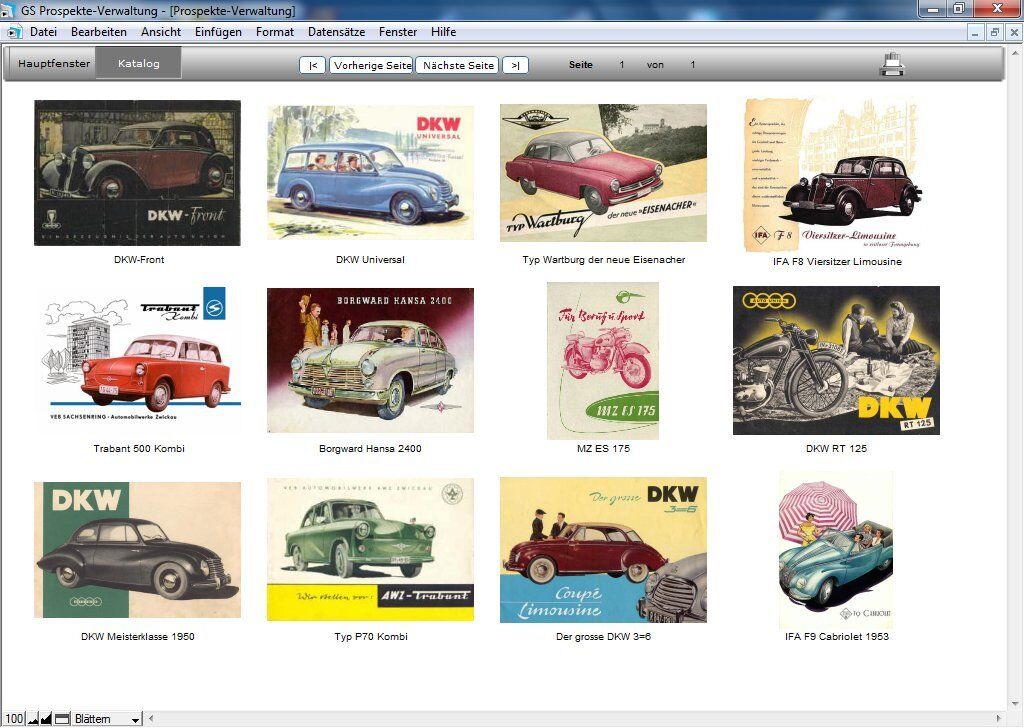Click the horizontal scrollbar right arrow
The width and height of the screenshot is (1024, 728).
(999, 719)
